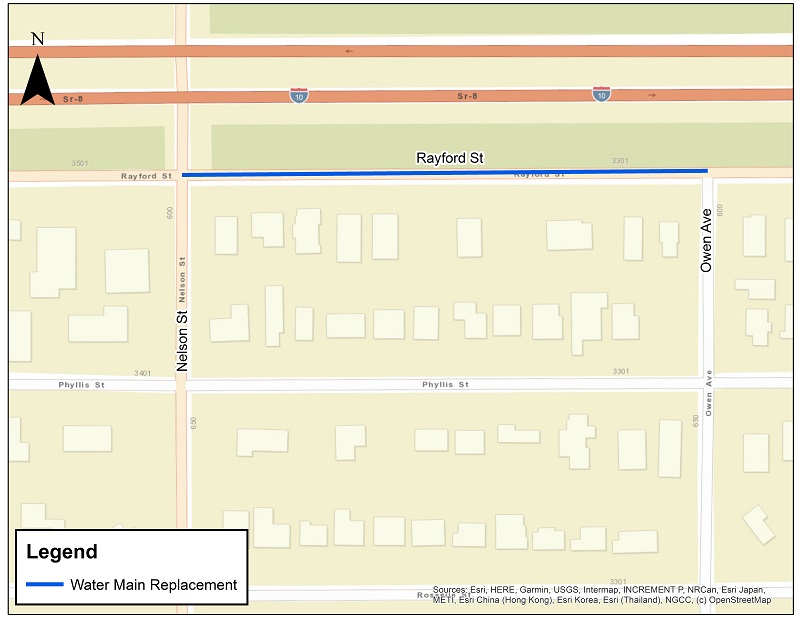This screenshot has width=800, height=618.
Task: Click the '3301' block number above Rayford St
Action: point(620,161)
